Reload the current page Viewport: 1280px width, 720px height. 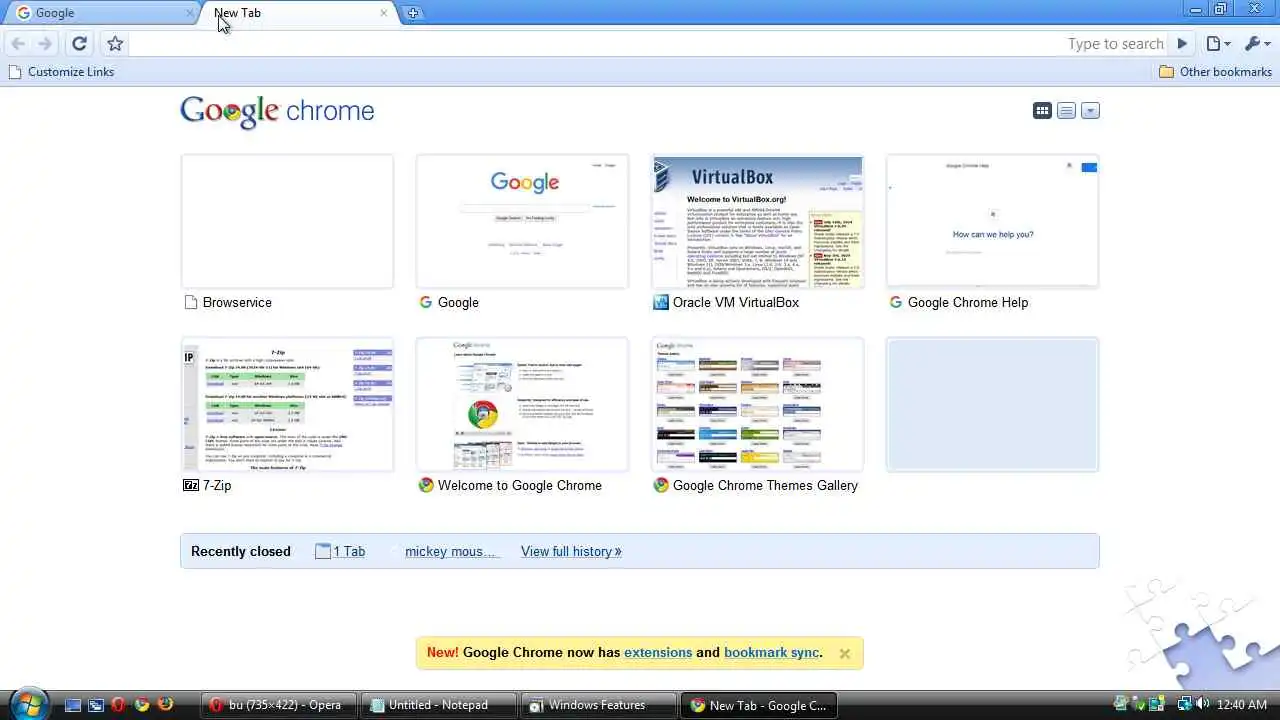pos(79,43)
